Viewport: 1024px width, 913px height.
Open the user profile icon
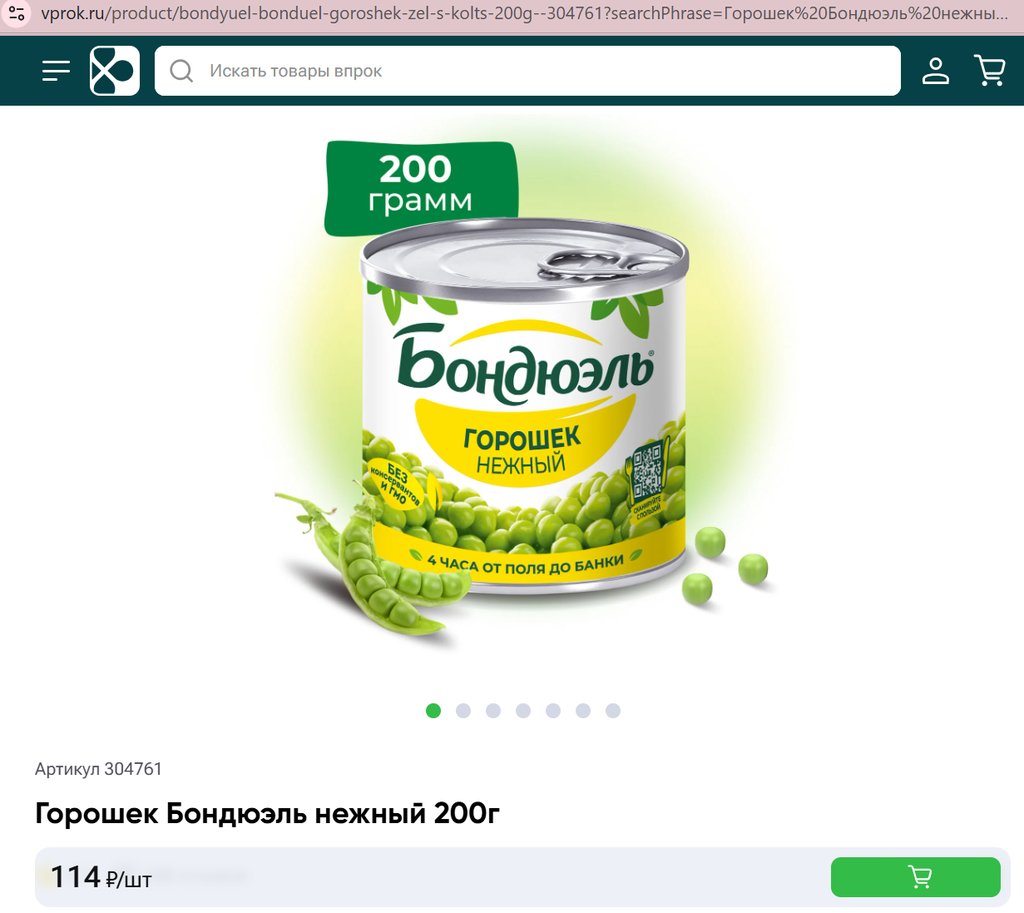pyautogui.click(x=935, y=71)
